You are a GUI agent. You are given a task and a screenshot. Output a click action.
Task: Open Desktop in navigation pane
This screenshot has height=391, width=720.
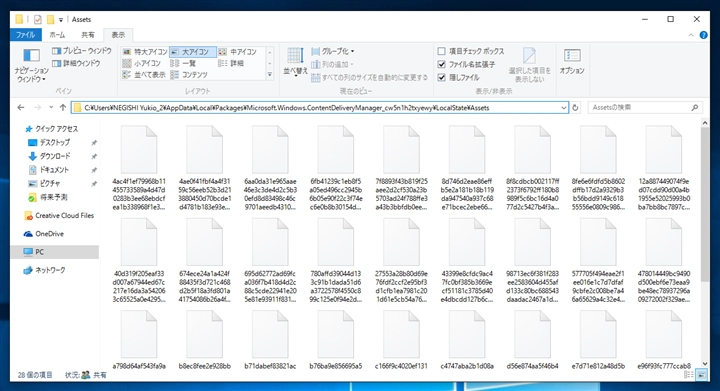[x=49, y=143]
